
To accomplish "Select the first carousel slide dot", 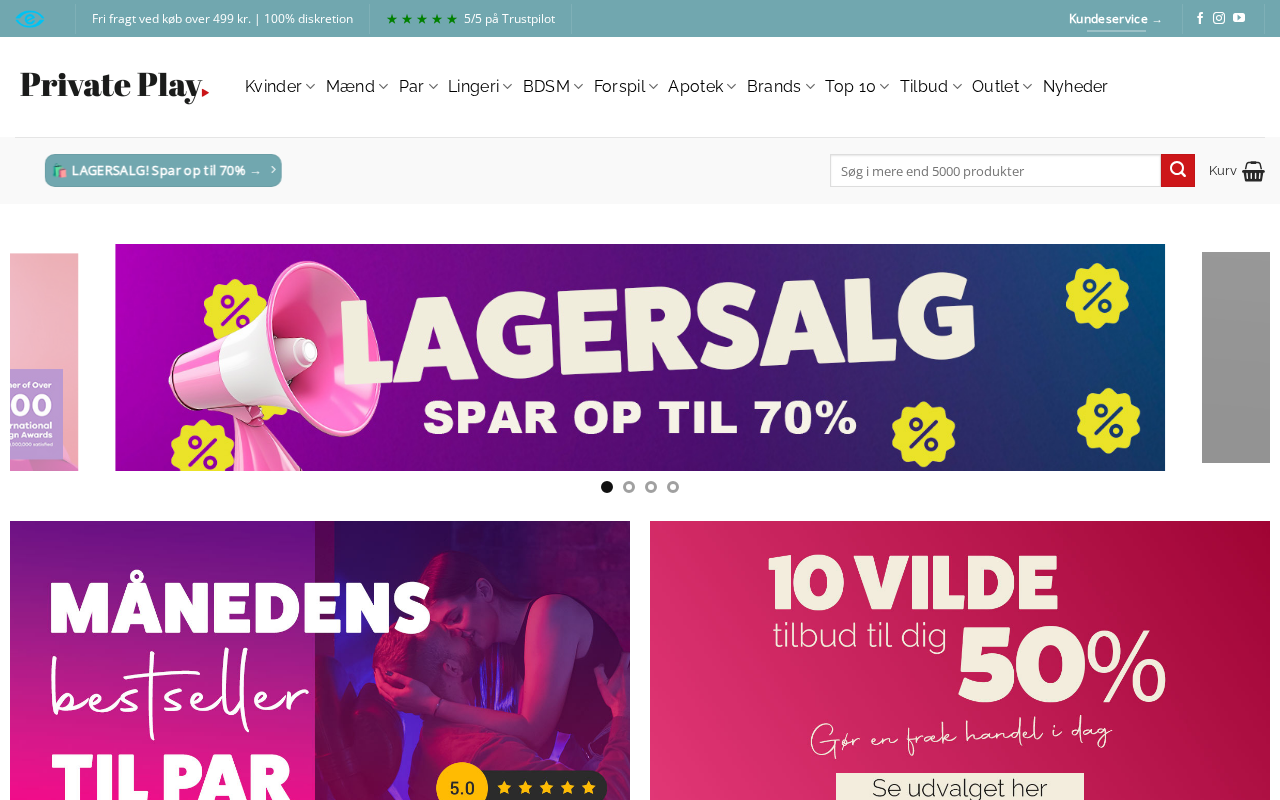I will point(607,487).
